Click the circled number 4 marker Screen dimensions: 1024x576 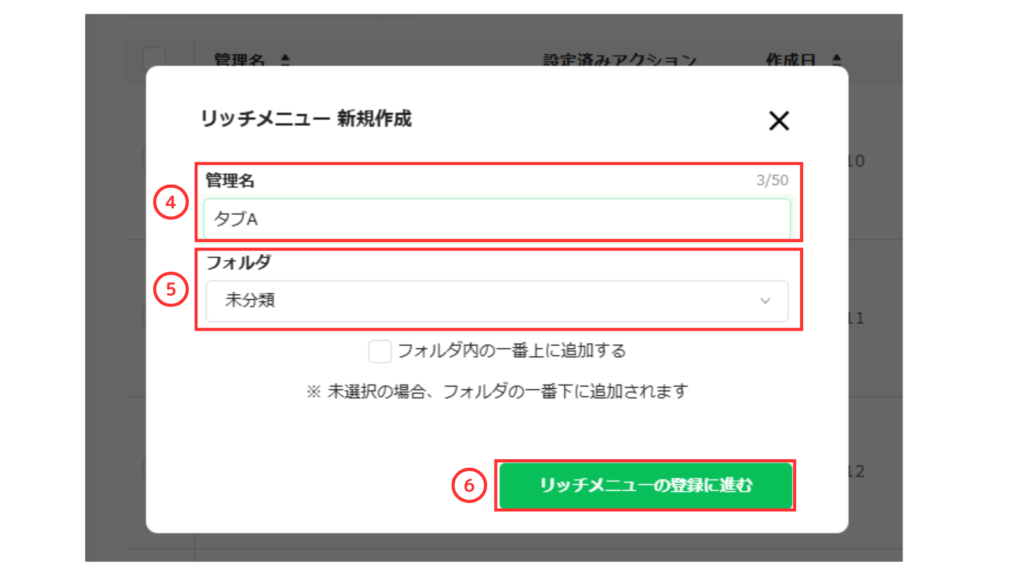click(x=171, y=202)
